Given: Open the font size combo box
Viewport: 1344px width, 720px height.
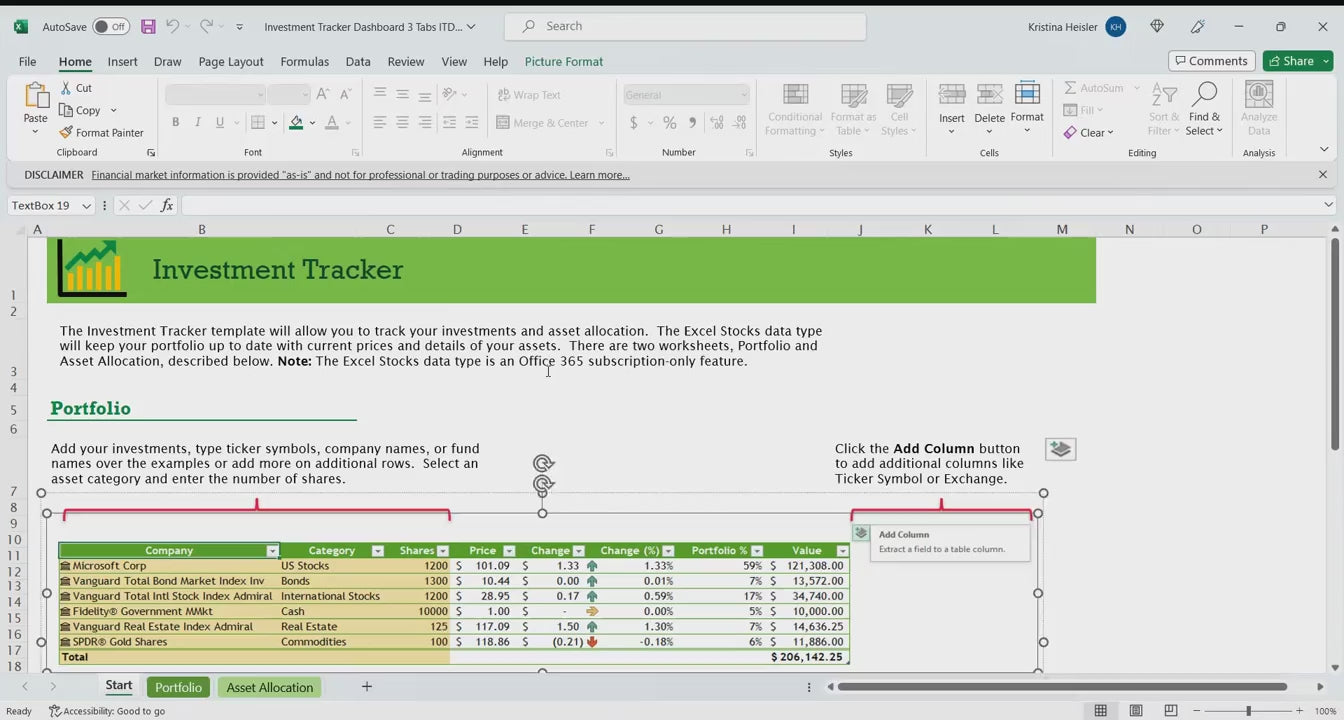Looking at the screenshot, I should coord(289,95).
